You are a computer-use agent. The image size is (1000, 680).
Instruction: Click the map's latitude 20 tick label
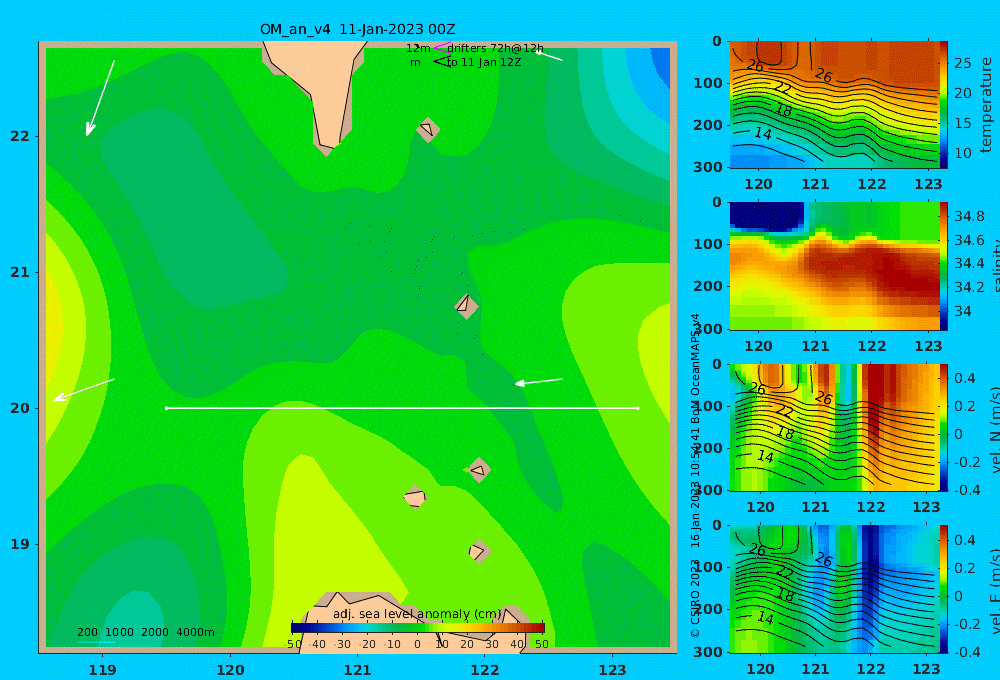(x=20, y=408)
